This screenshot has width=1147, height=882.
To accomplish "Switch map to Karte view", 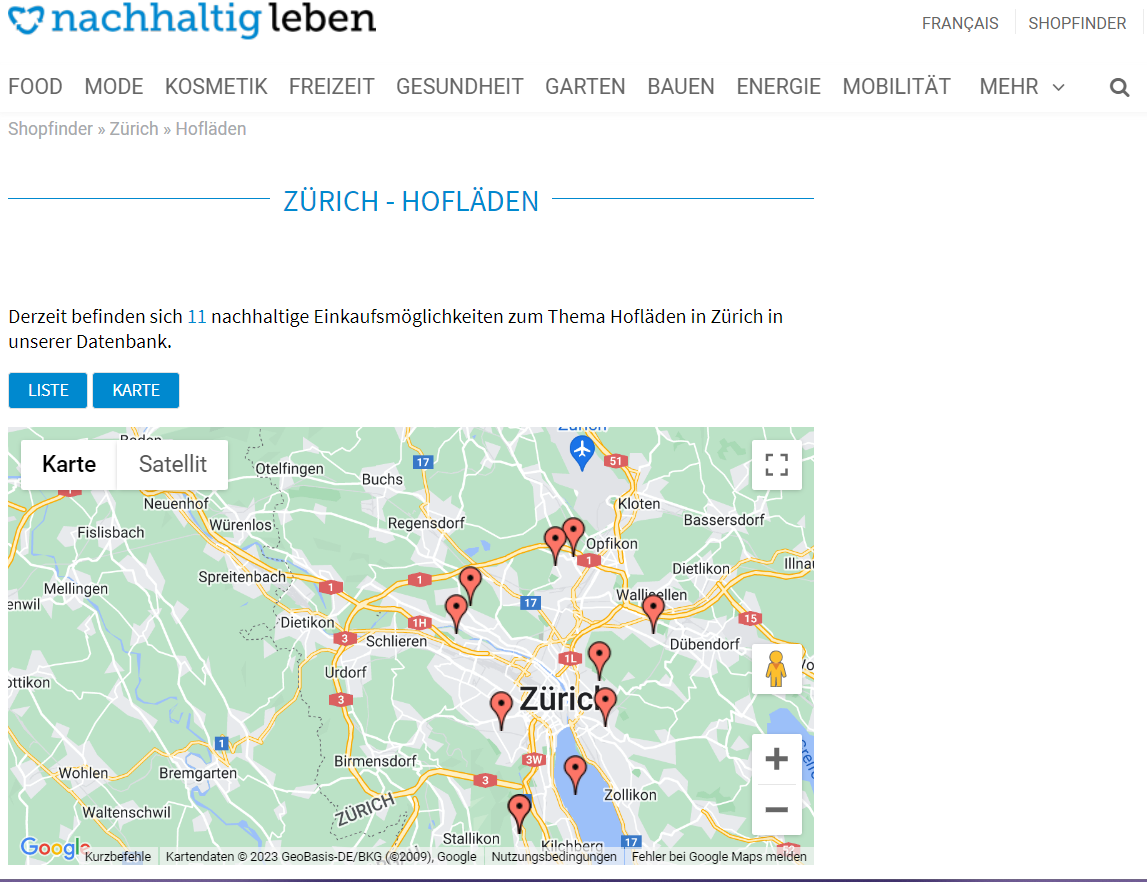I will [x=69, y=464].
